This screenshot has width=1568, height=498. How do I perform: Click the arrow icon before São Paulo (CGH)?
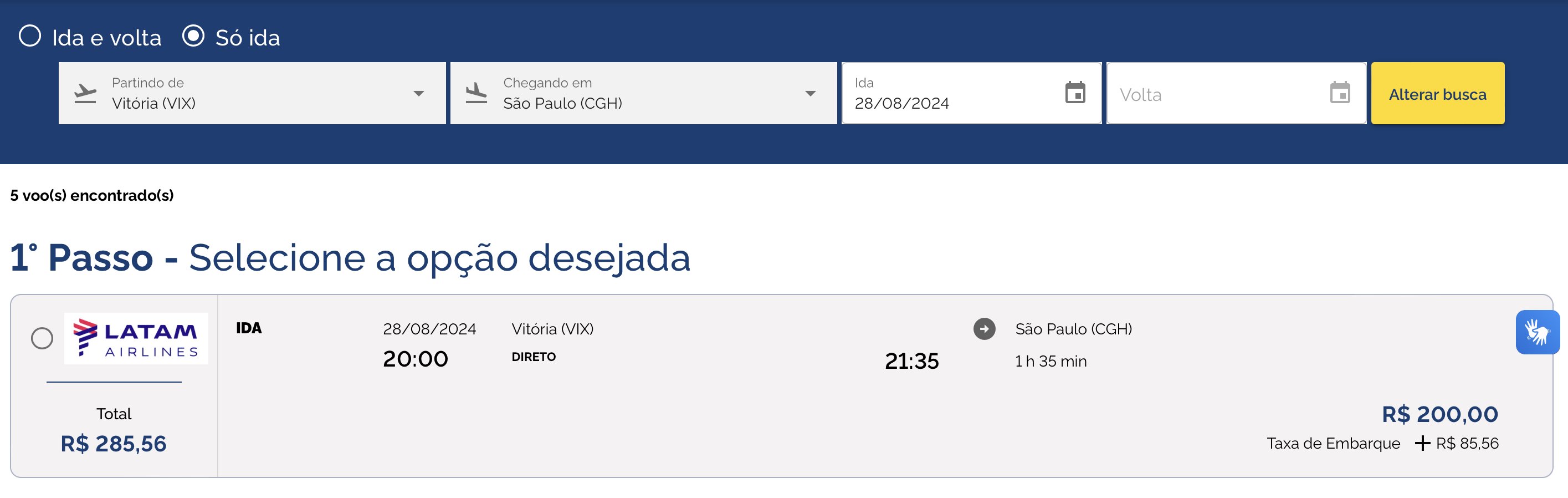(984, 329)
